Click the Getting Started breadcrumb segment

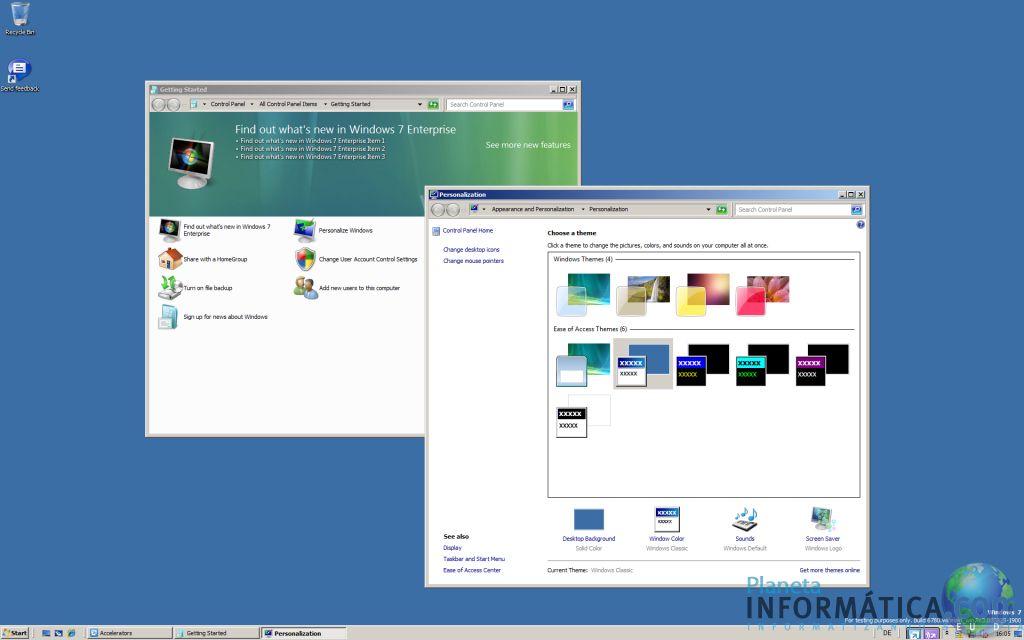(350, 104)
